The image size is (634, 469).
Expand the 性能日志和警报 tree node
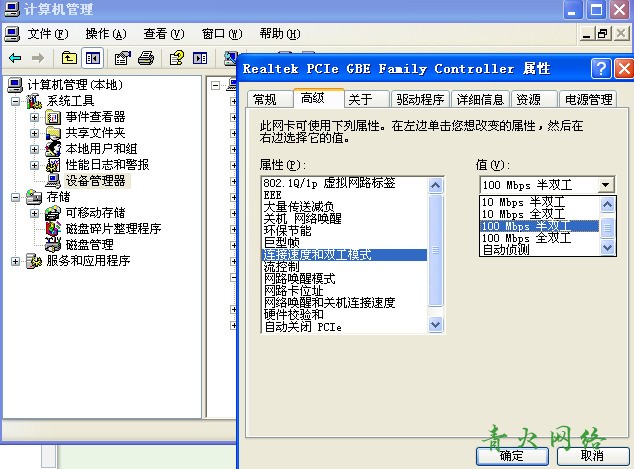34,165
